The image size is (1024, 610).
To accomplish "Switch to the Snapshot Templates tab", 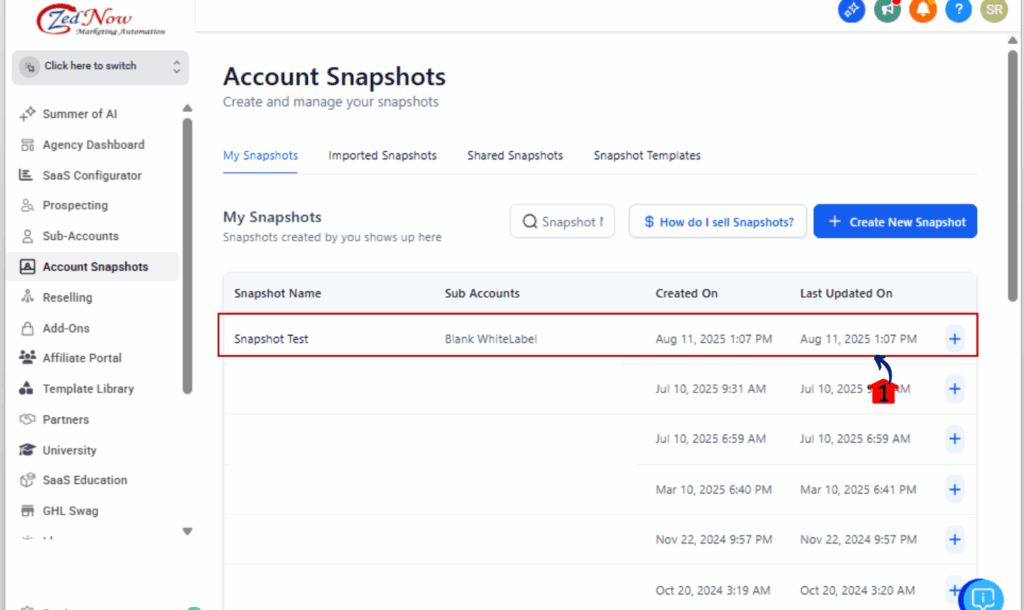I will (x=647, y=155).
